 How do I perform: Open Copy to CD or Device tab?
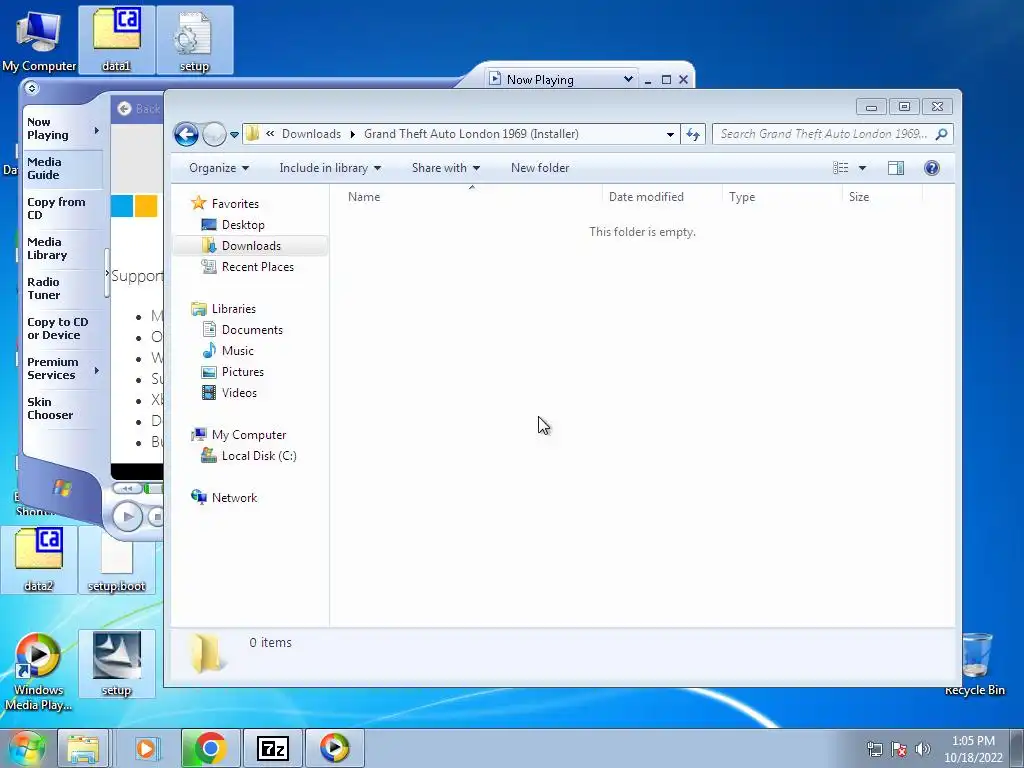coord(63,328)
